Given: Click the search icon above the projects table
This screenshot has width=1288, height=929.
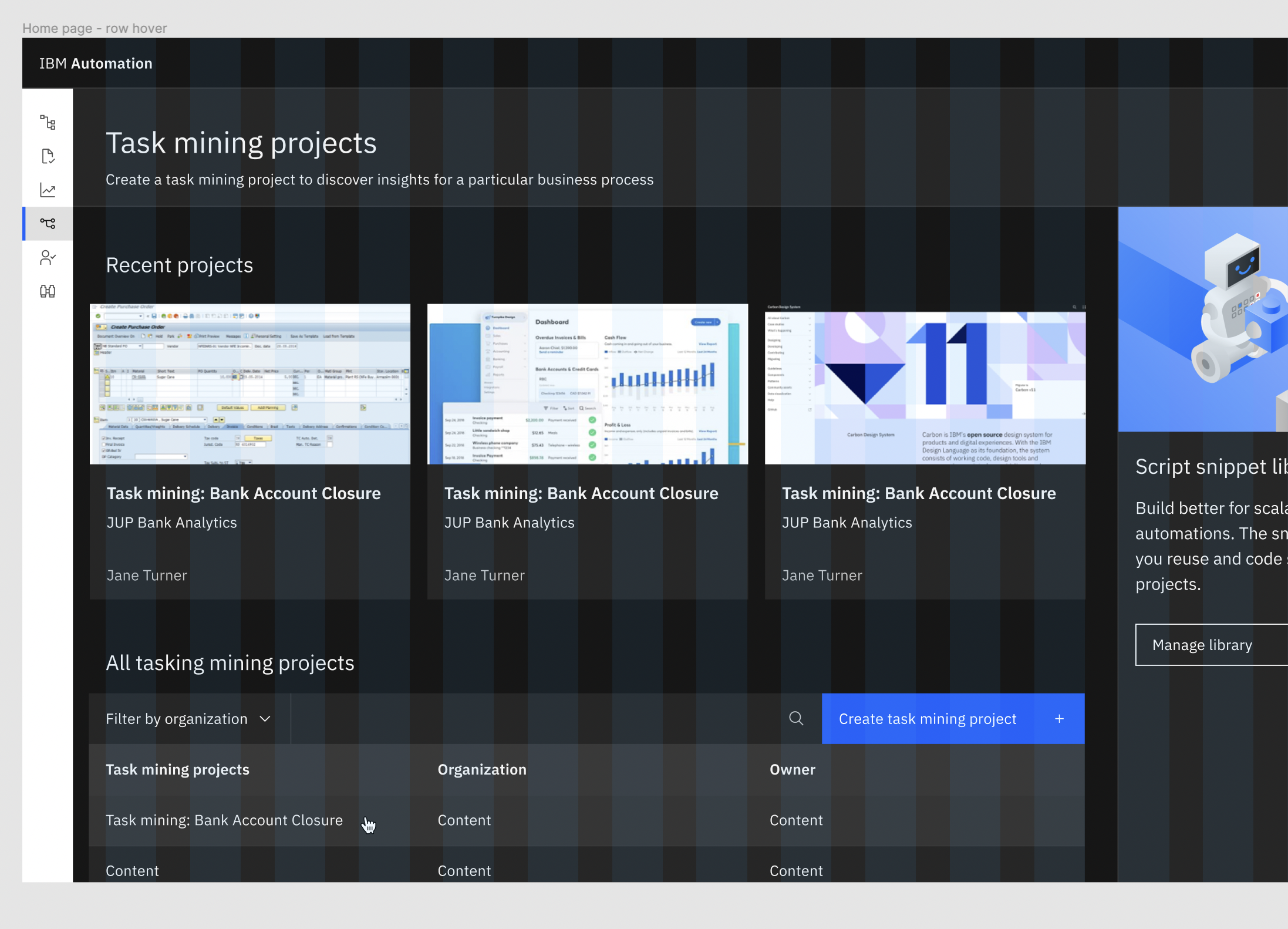Looking at the screenshot, I should pos(796,718).
